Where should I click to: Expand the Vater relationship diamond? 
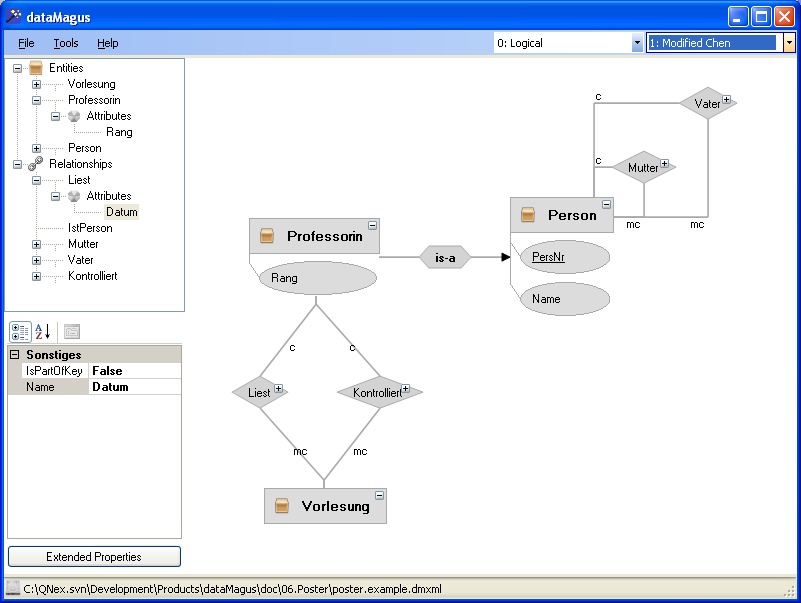point(726,99)
